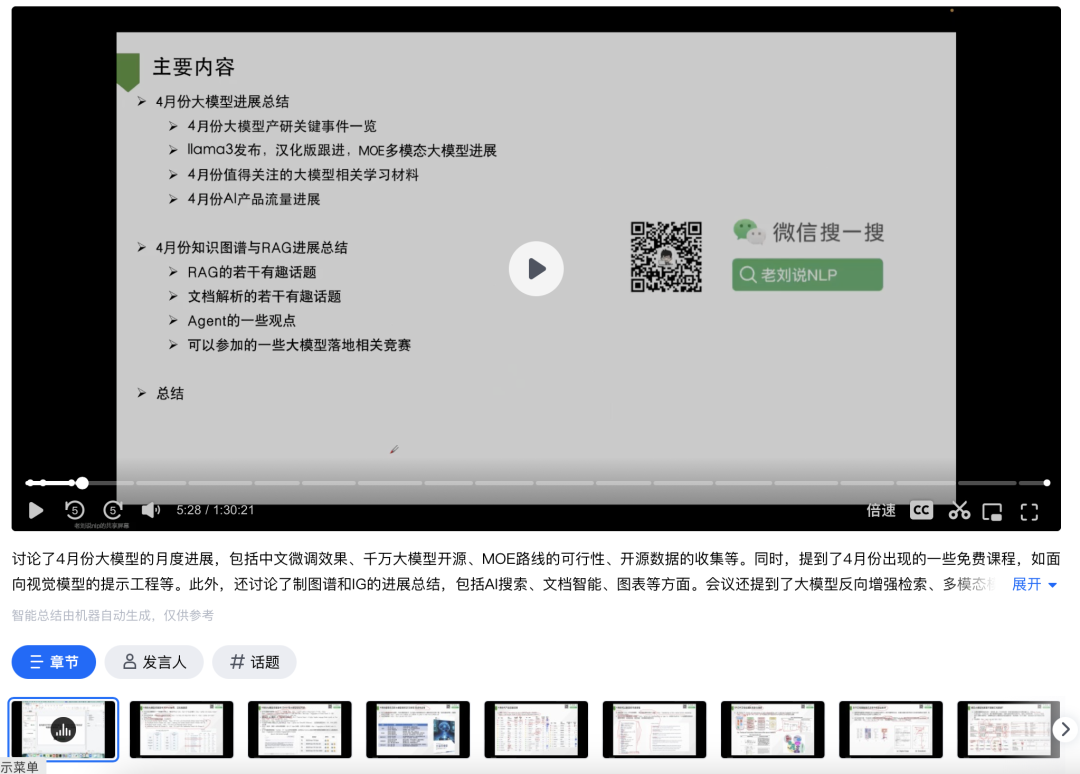Viewport: 1080px width, 774px height.
Task: Open the scissors clip tool
Action: 959,510
